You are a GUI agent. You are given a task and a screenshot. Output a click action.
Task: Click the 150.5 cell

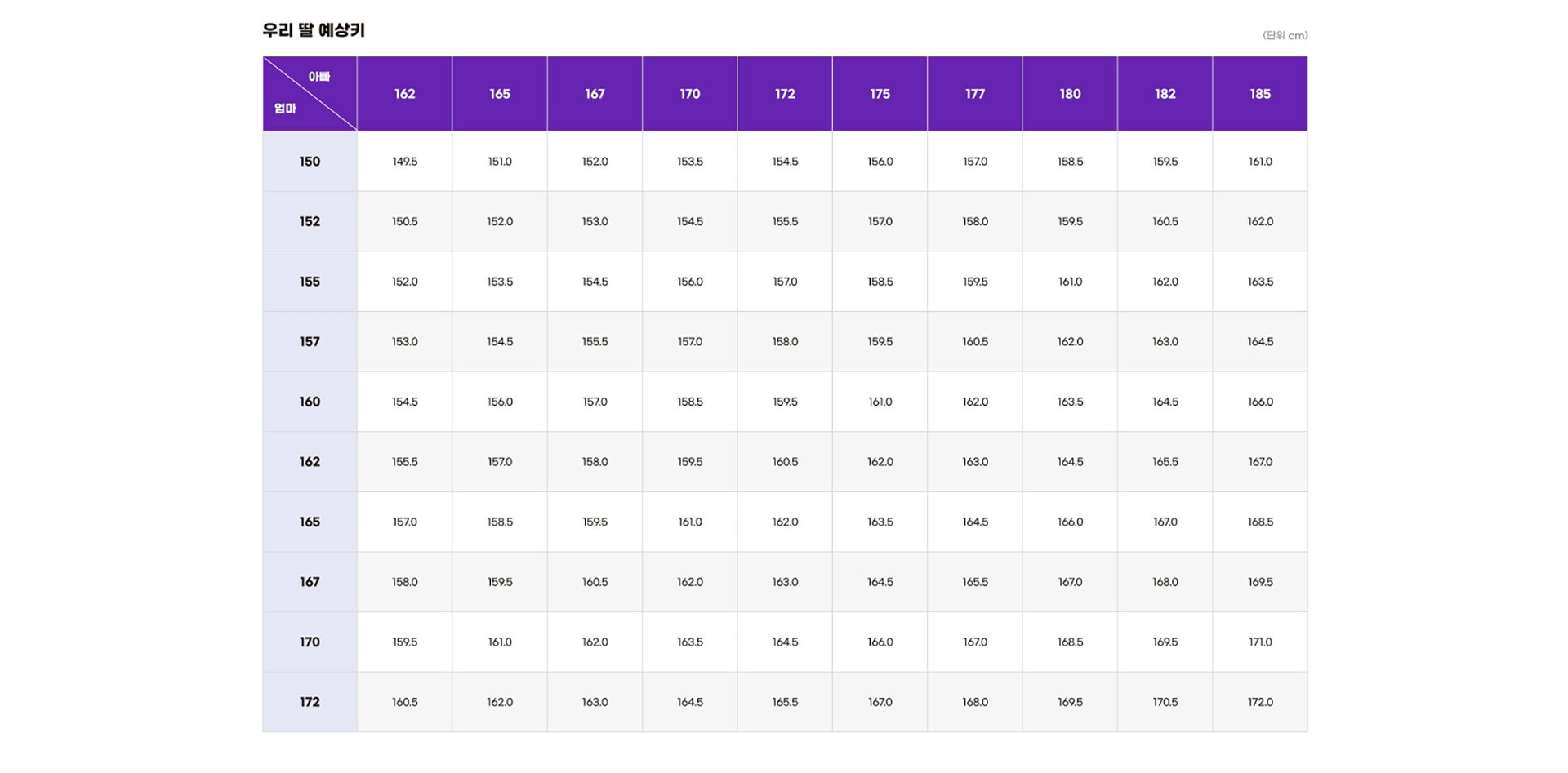pyautogui.click(x=404, y=222)
